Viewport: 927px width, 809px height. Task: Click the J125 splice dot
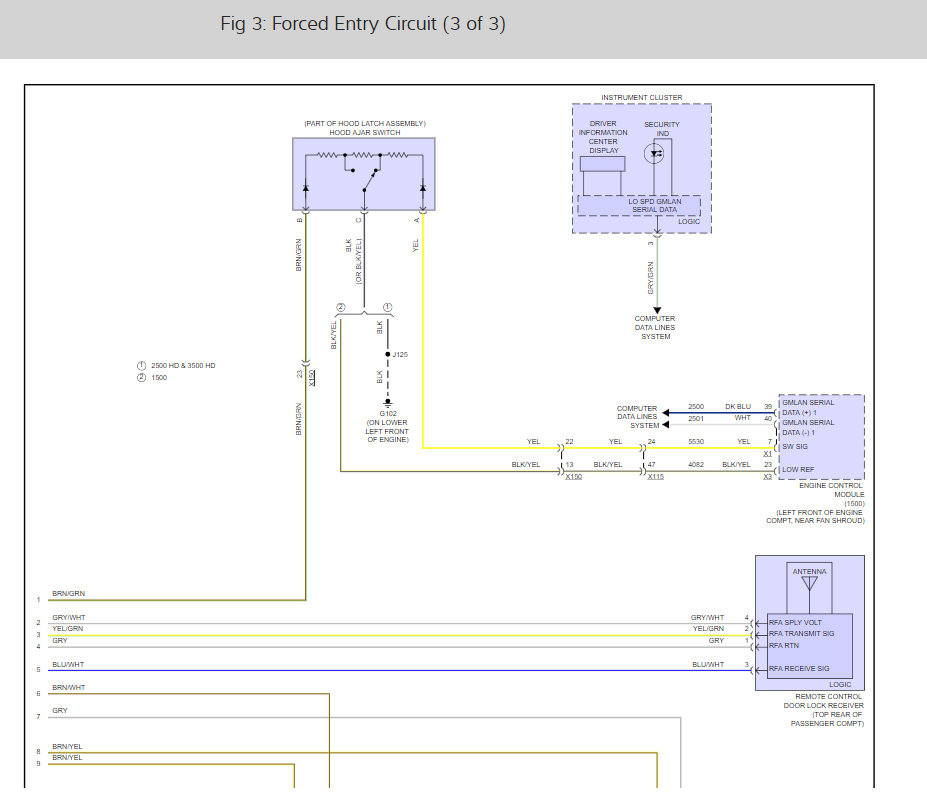(x=388, y=354)
